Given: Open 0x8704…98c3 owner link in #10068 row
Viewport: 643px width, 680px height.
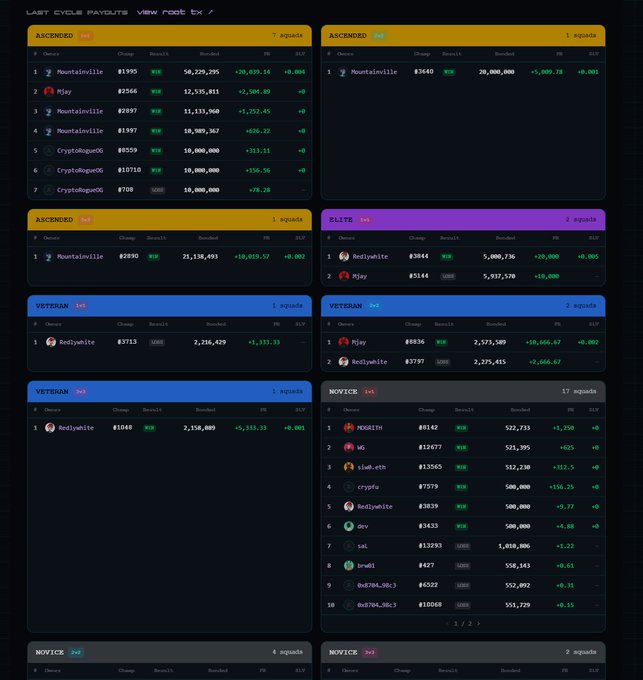Looking at the screenshot, I should pyautogui.click(x=377, y=605).
